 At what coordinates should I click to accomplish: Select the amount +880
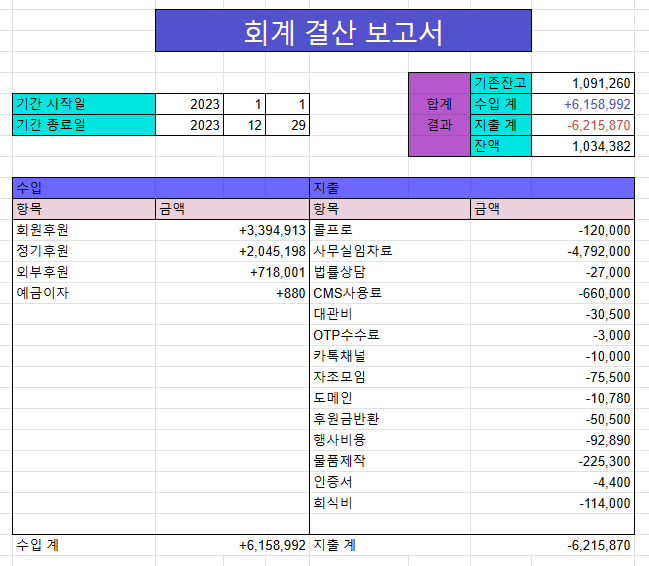click(233, 293)
